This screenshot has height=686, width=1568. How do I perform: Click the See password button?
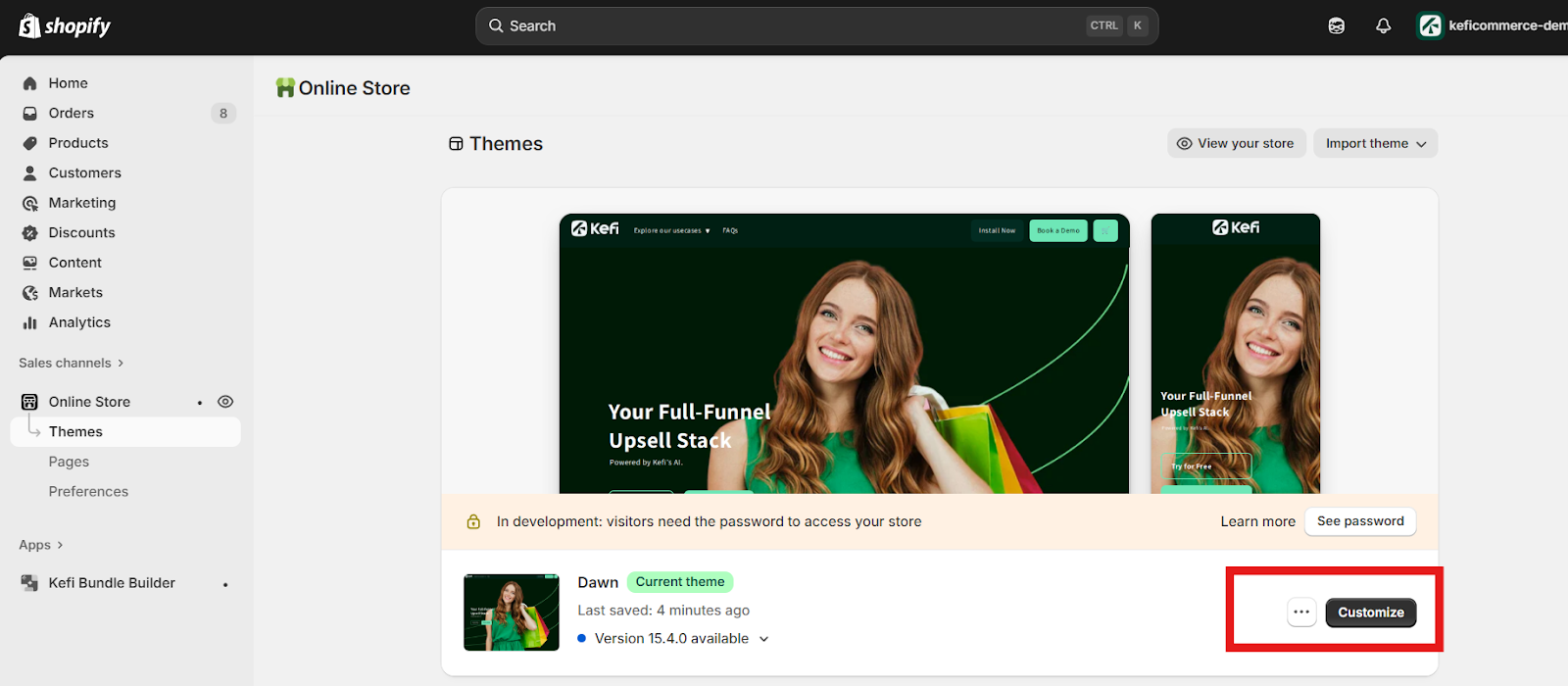pyautogui.click(x=1359, y=521)
